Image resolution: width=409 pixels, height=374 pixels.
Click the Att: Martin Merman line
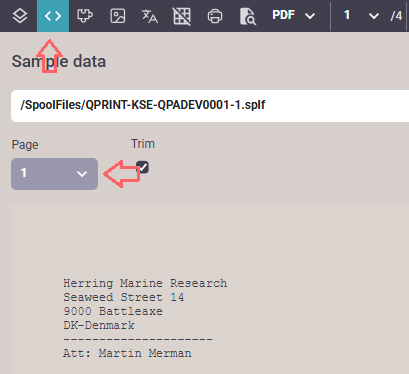point(127,353)
